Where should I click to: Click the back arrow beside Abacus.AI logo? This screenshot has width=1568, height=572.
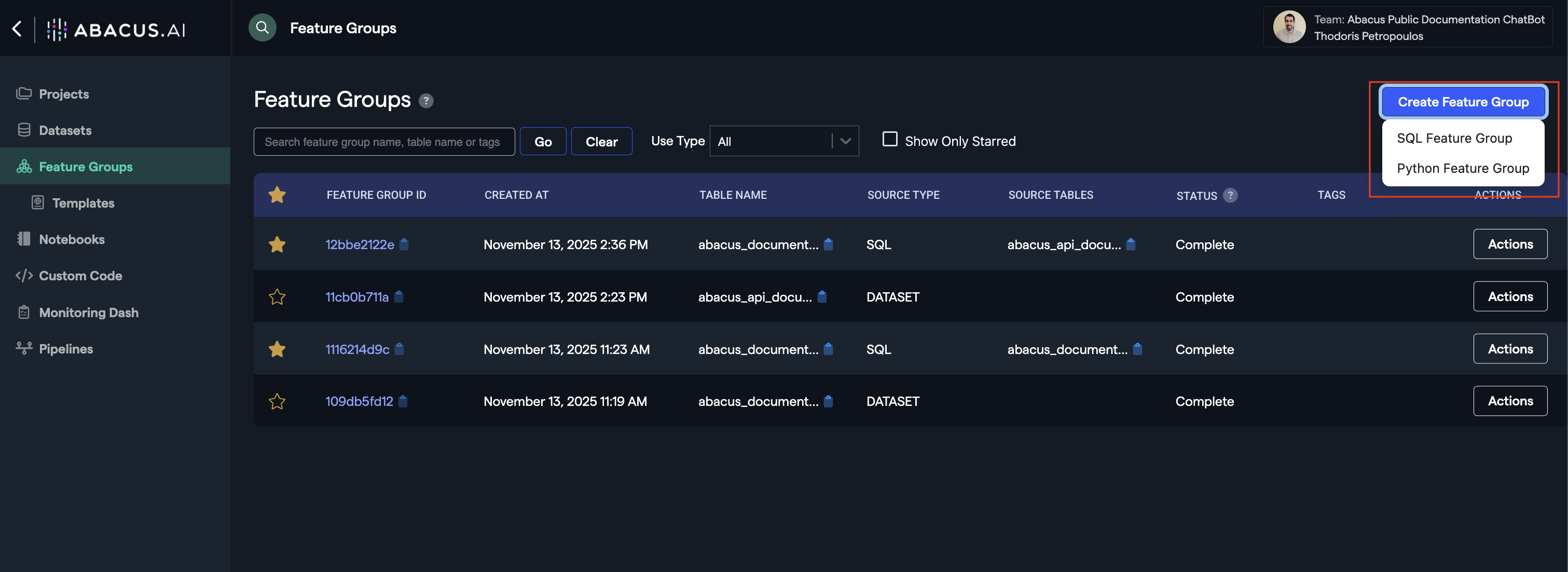coord(17,28)
